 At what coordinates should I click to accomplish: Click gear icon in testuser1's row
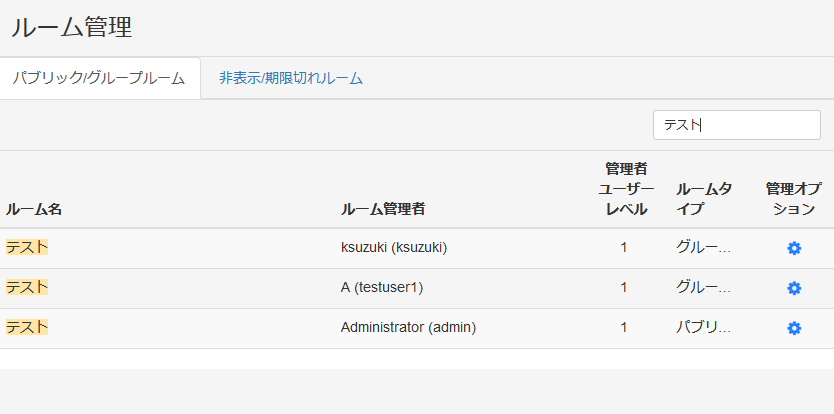coord(794,288)
